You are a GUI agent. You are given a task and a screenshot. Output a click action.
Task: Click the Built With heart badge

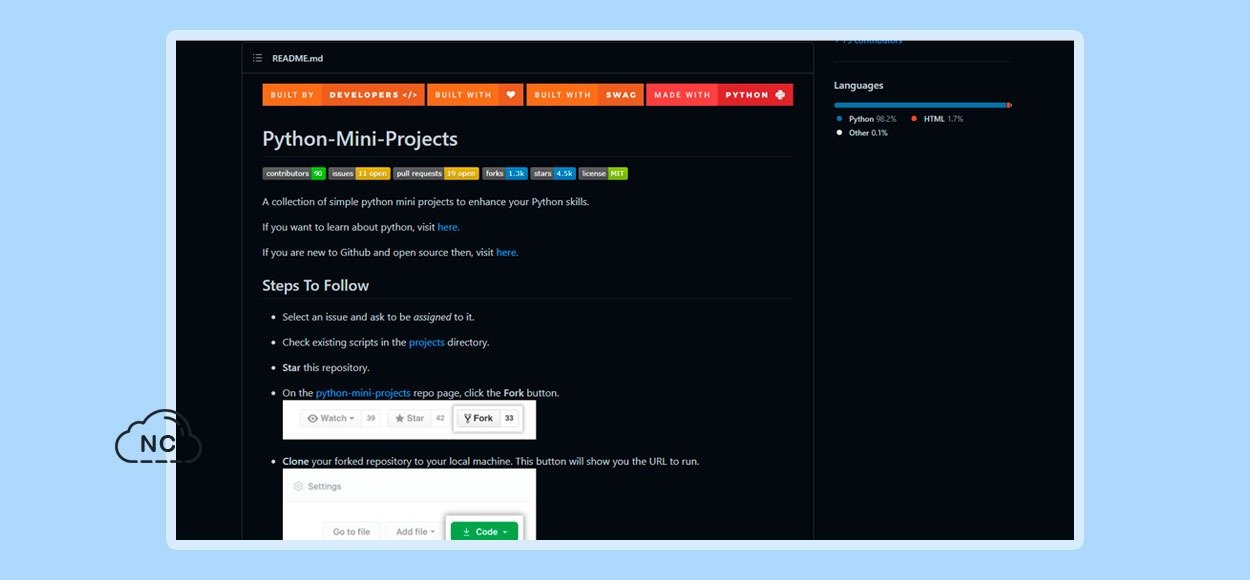475,95
